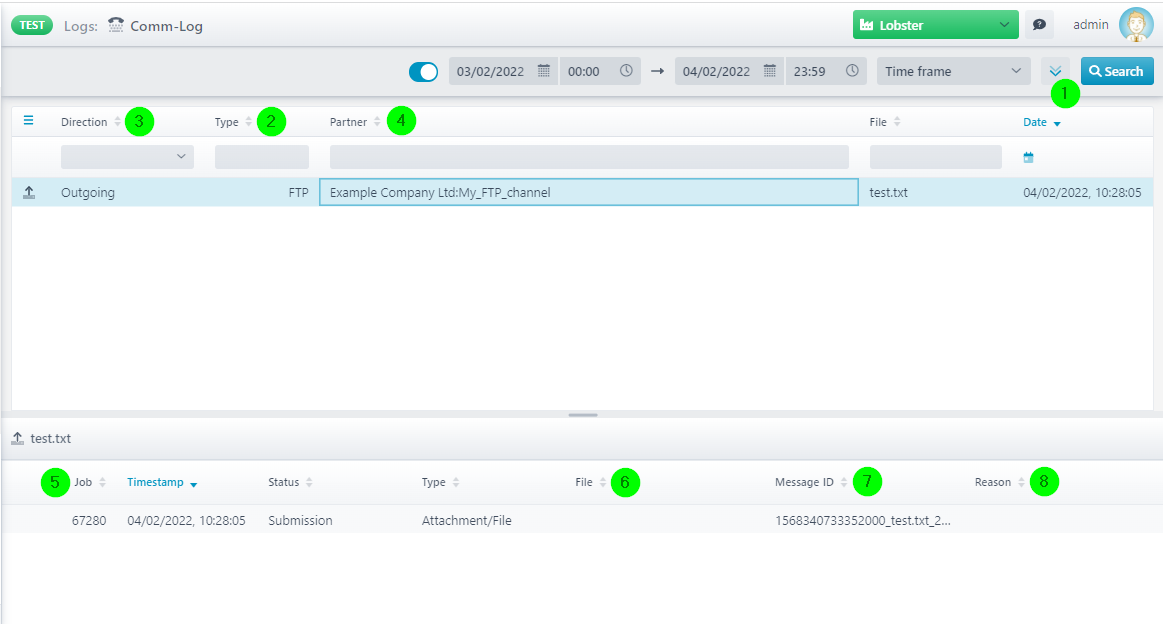Sort by Date column
Viewport: 1163px width, 624px height.
point(1041,122)
